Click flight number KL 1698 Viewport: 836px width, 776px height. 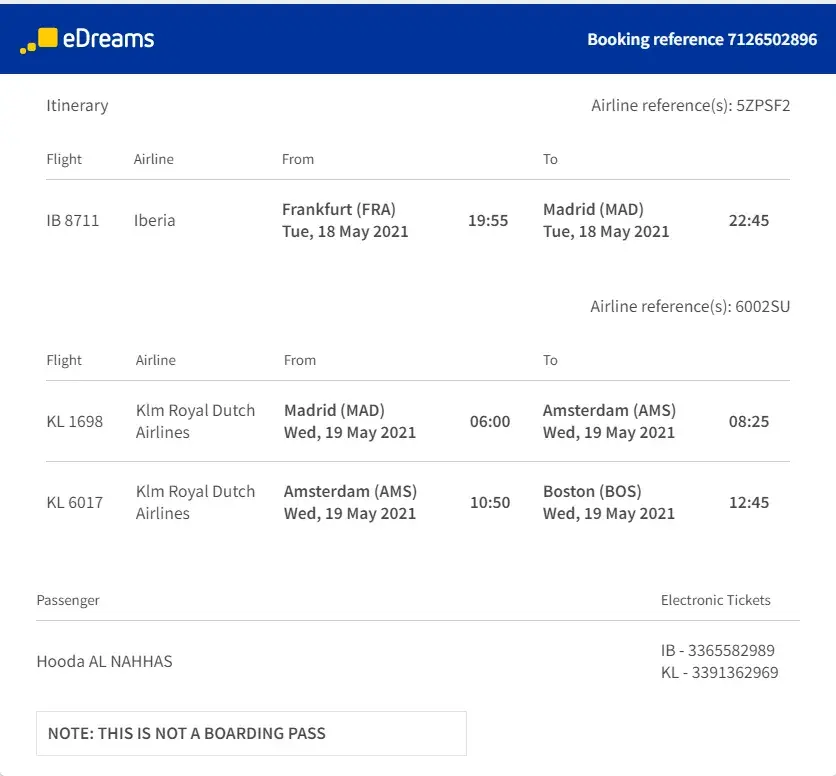[x=75, y=421]
